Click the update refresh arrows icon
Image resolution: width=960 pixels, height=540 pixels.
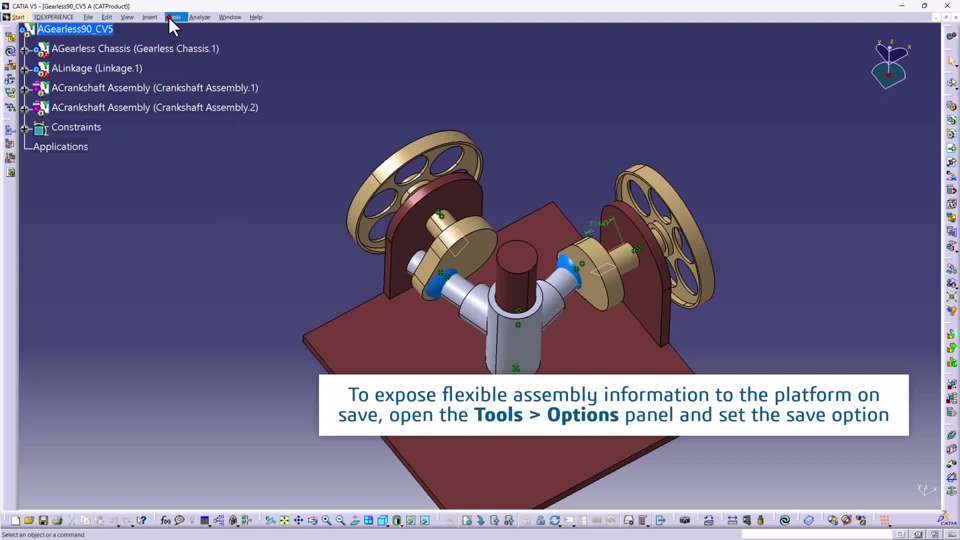click(555, 520)
